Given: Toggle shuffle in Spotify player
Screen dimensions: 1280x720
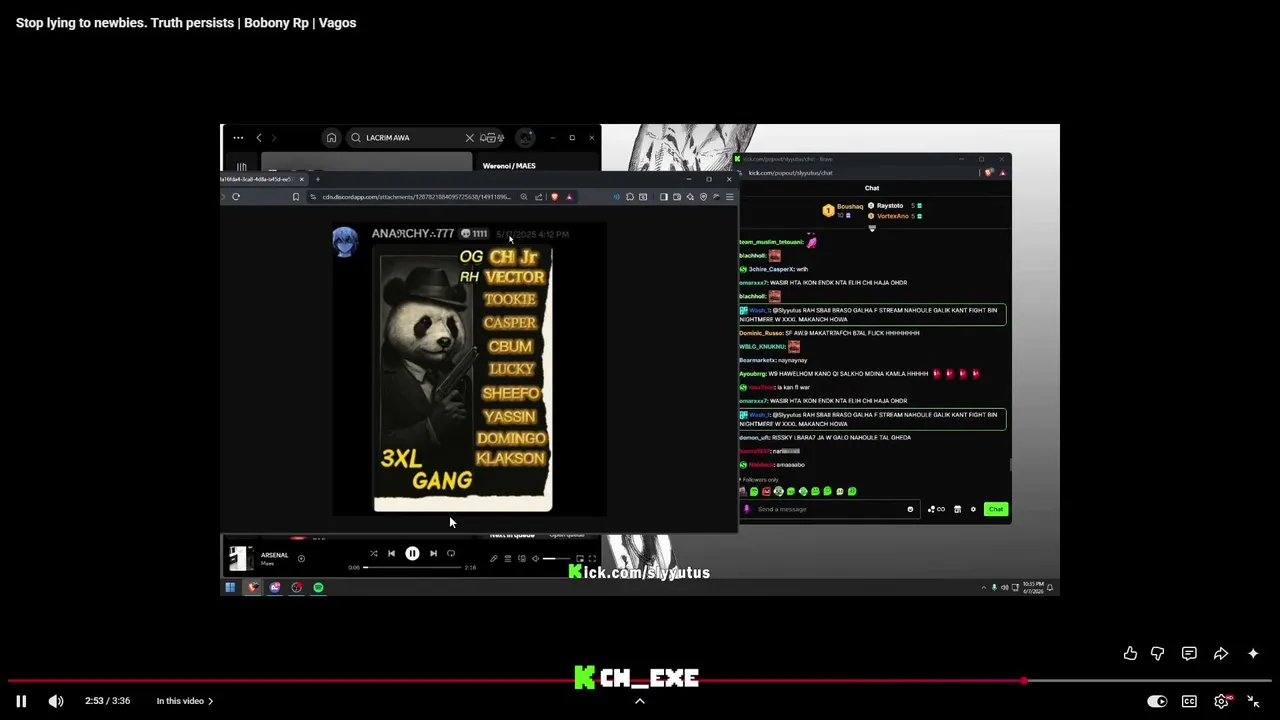Looking at the screenshot, I should pyautogui.click(x=374, y=553).
